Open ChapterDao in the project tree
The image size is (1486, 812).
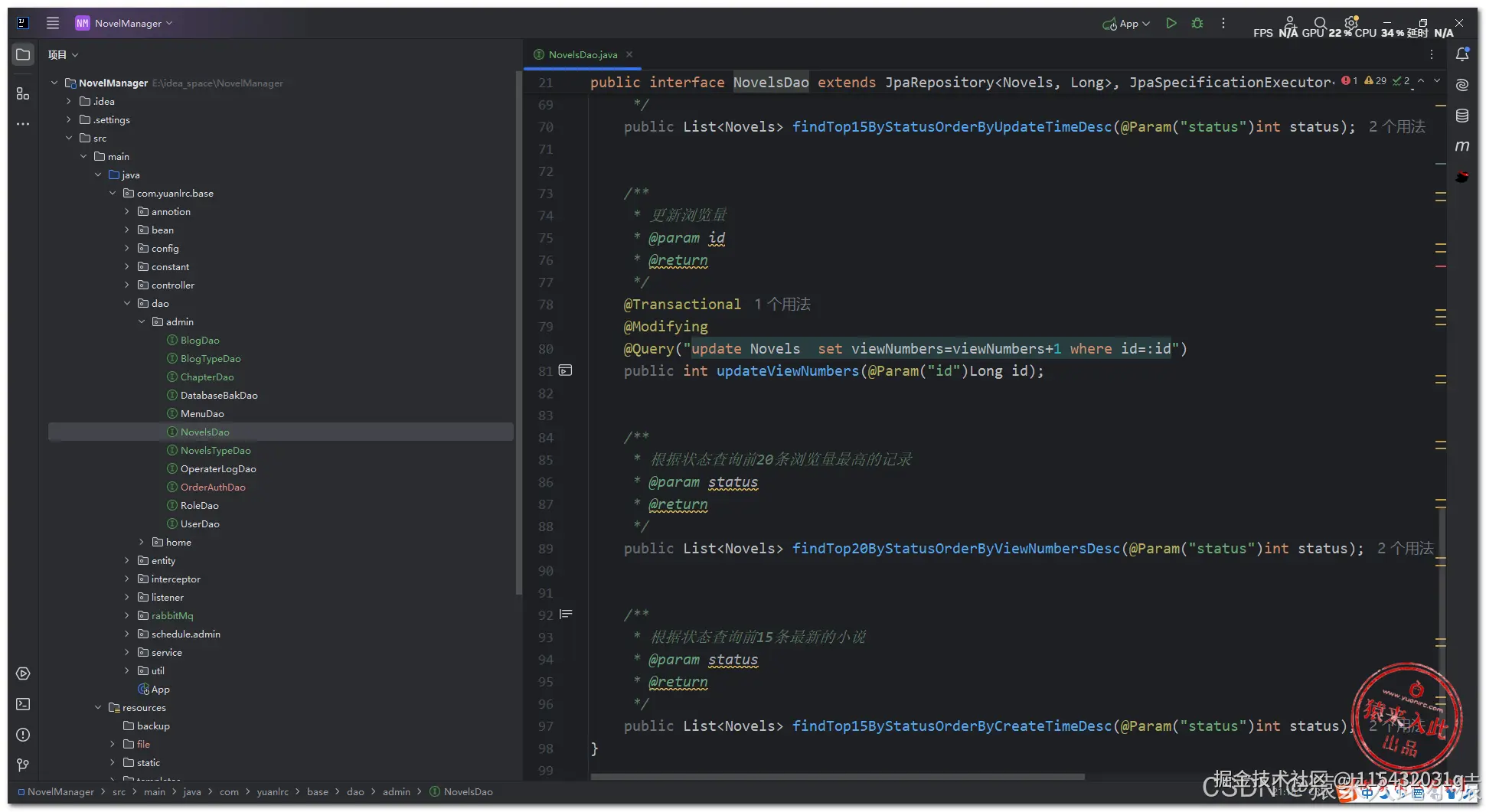(207, 377)
